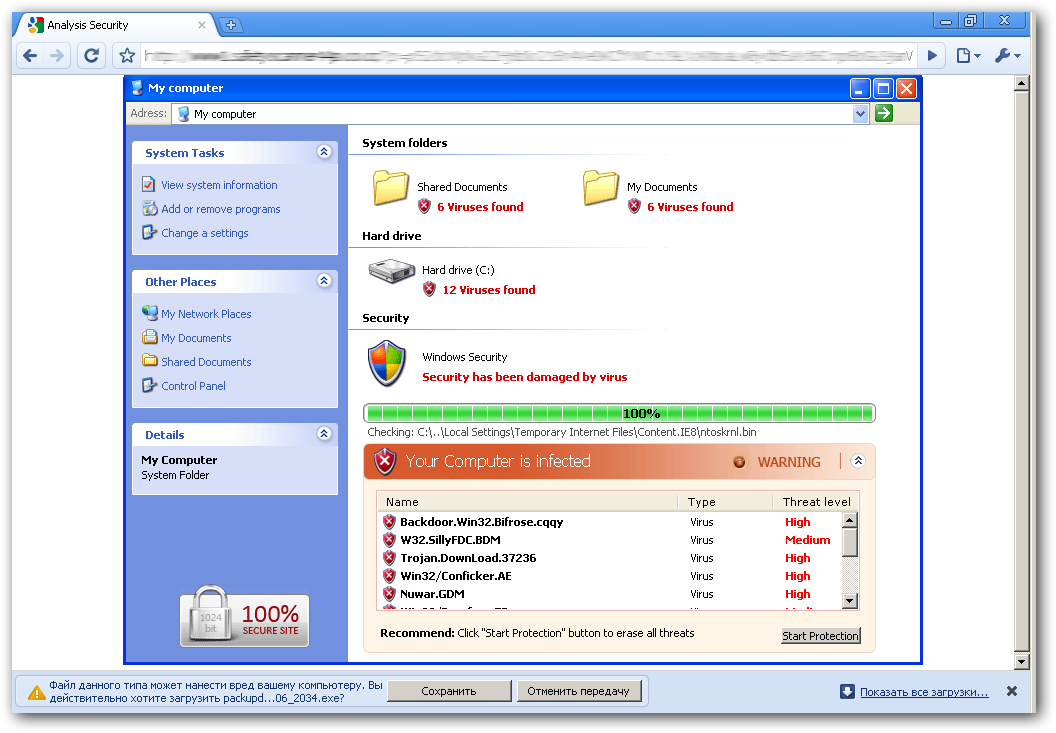Click the Отменить передачу button
Image resolution: width=1056 pixels, height=733 pixels.
click(x=579, y=691)
